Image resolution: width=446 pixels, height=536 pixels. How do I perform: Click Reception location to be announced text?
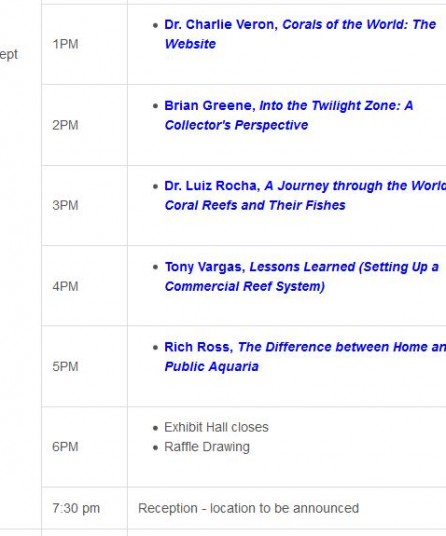tap(248, 508)
